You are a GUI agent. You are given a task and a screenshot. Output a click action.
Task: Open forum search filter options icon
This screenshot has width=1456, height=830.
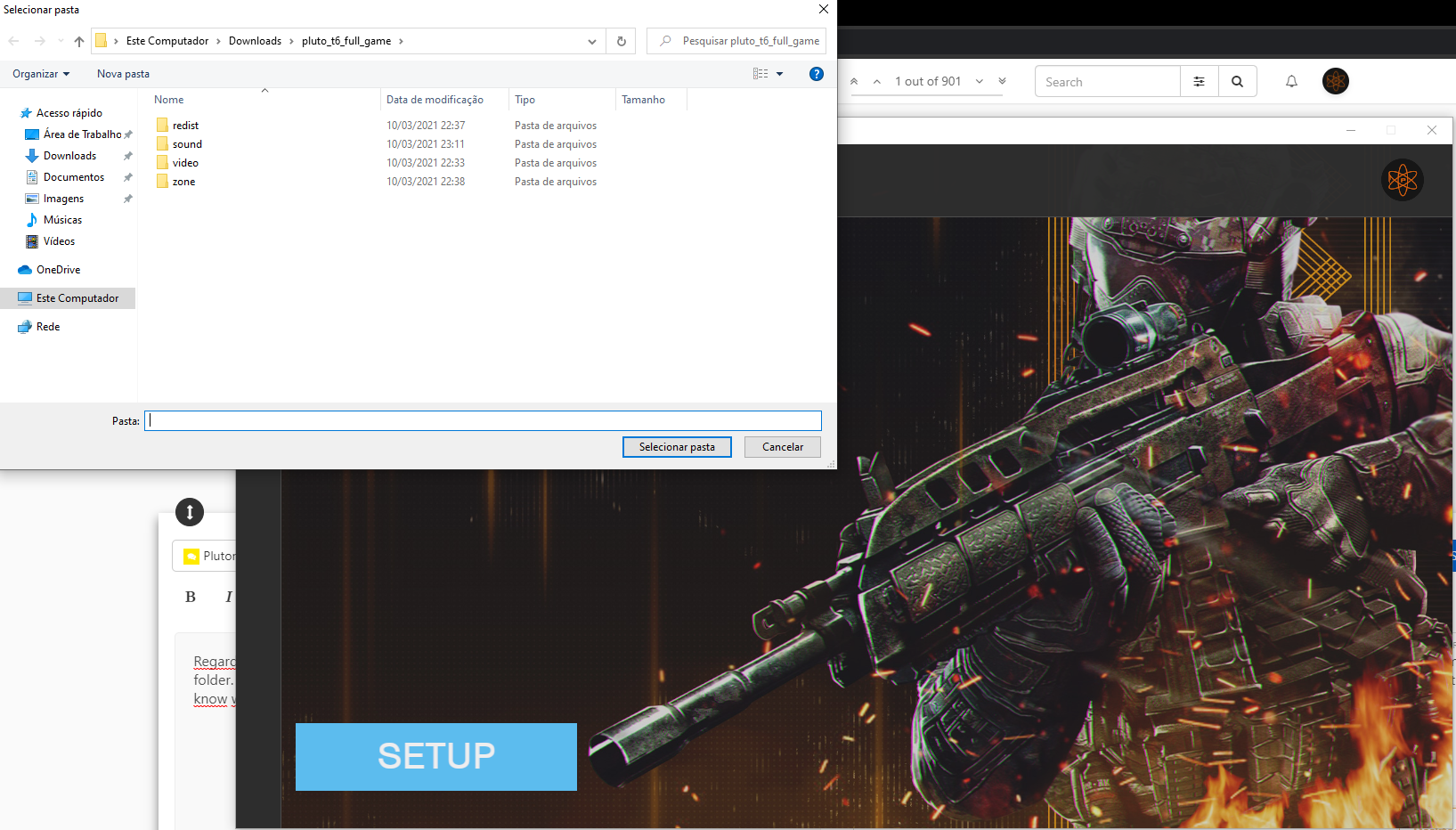1200,81
